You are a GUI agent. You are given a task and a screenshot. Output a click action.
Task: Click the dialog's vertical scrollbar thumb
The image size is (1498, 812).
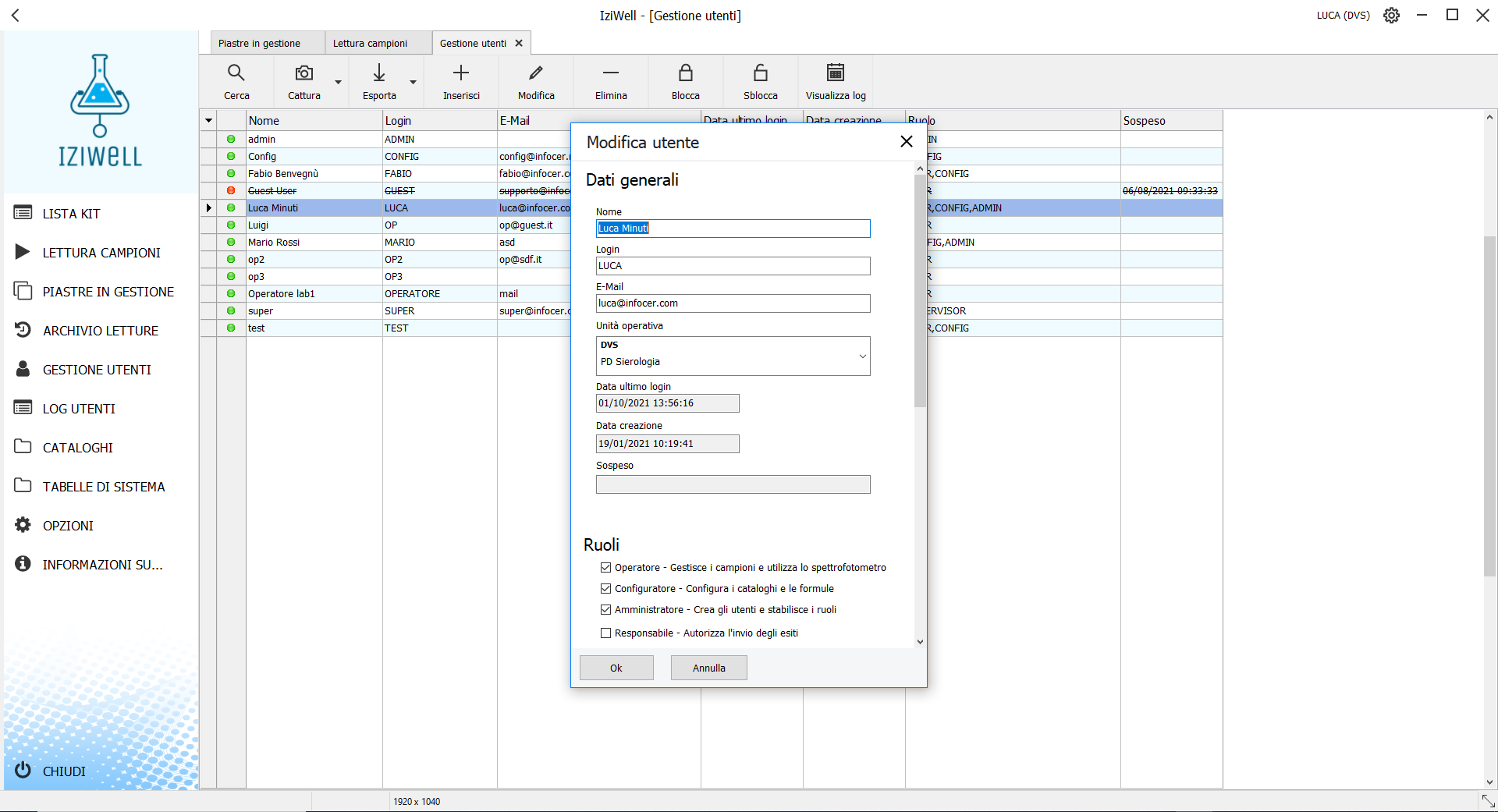click(x=920, y=289)
